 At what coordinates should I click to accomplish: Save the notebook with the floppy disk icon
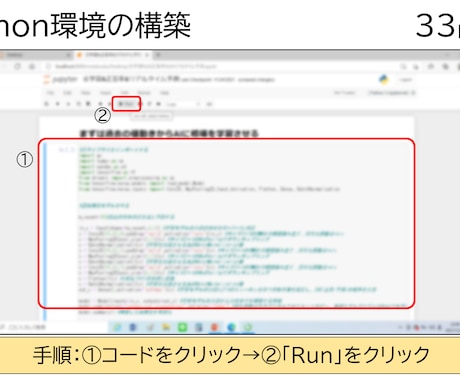coord(46,104)
